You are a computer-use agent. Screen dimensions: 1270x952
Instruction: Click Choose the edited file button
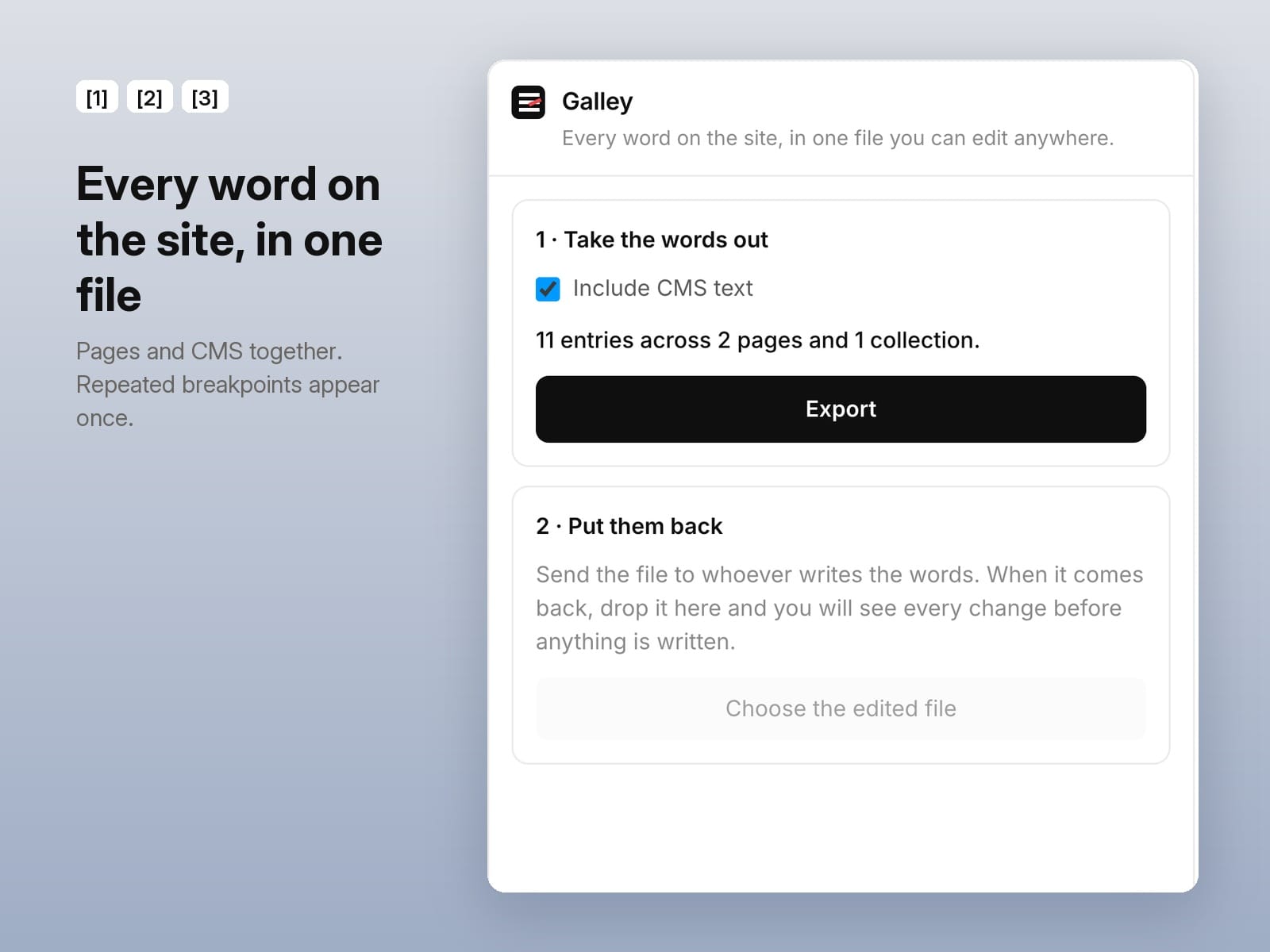click(x=841, y=708)
